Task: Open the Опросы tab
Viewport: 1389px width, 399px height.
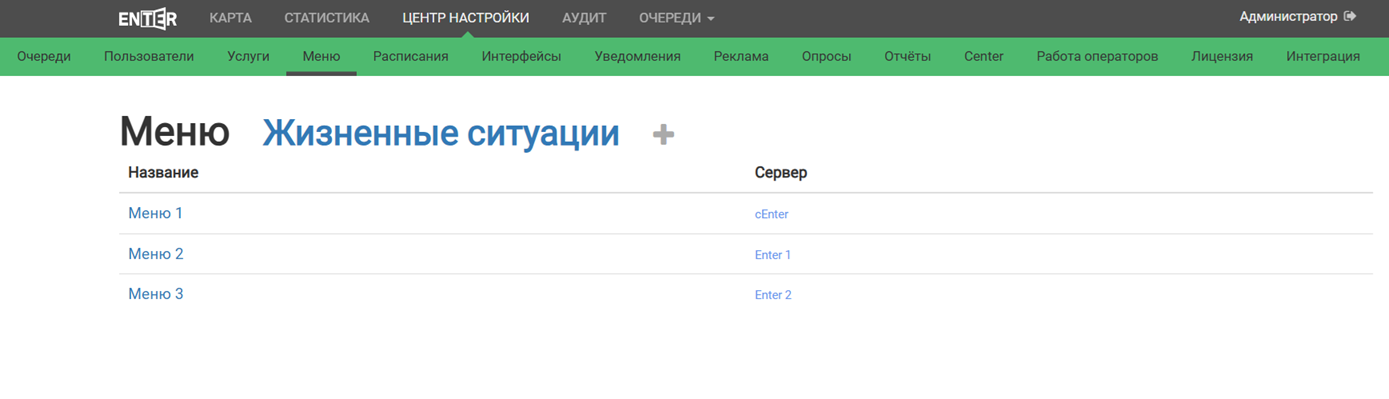Action: pos(826,56)
